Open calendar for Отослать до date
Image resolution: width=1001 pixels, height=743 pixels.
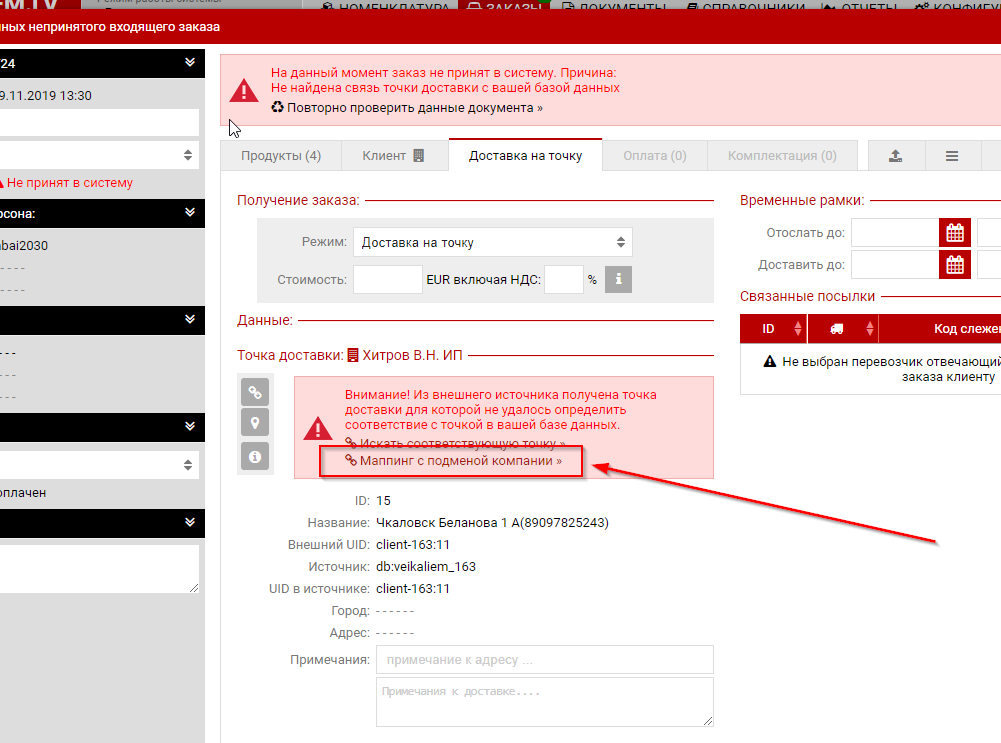[x=955, y=233]
